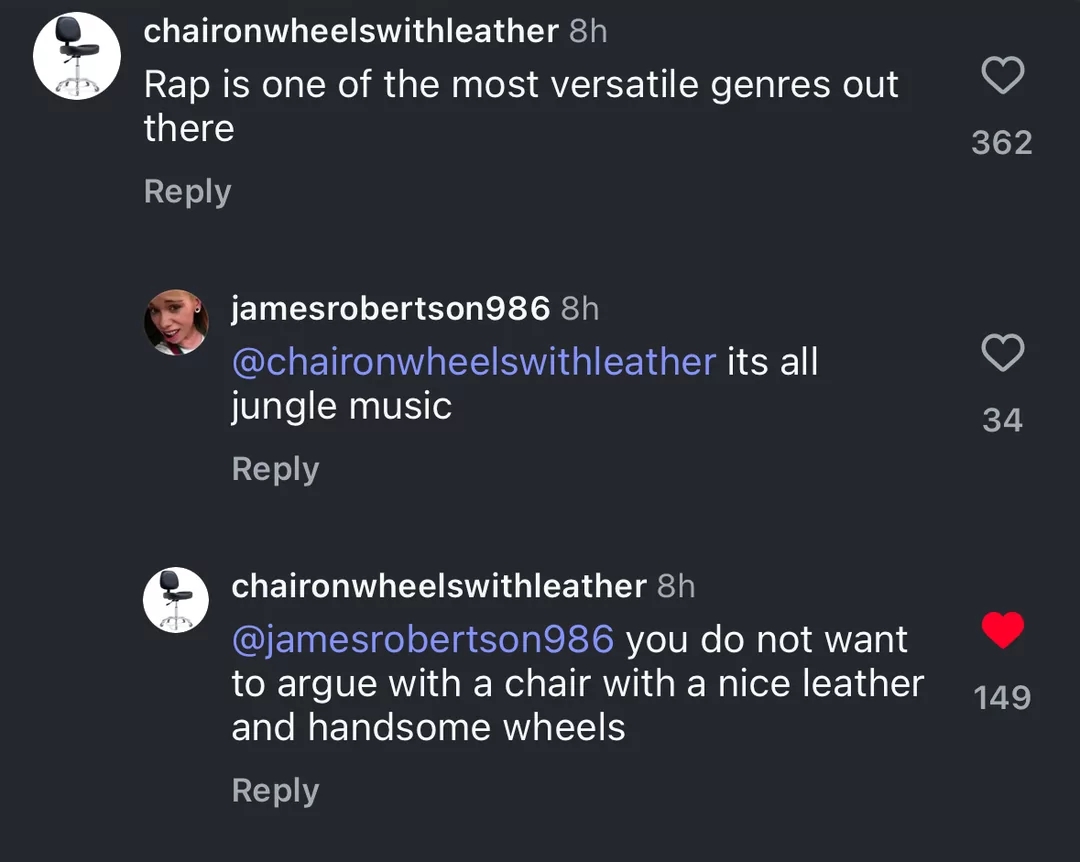Select the 'its all jungle music' comment text
The image size is (1080, 862).
point(525,384)
